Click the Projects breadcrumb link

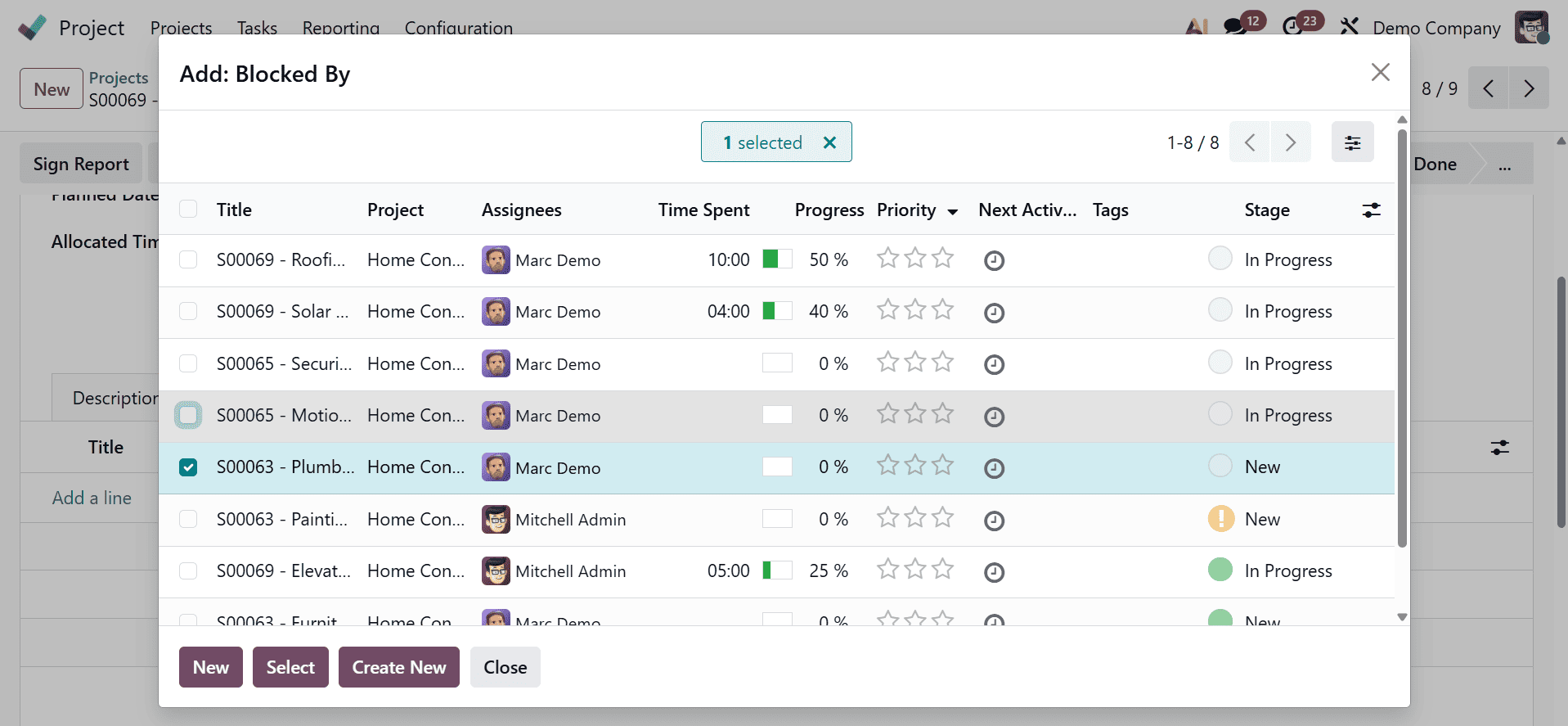(119, 78)
